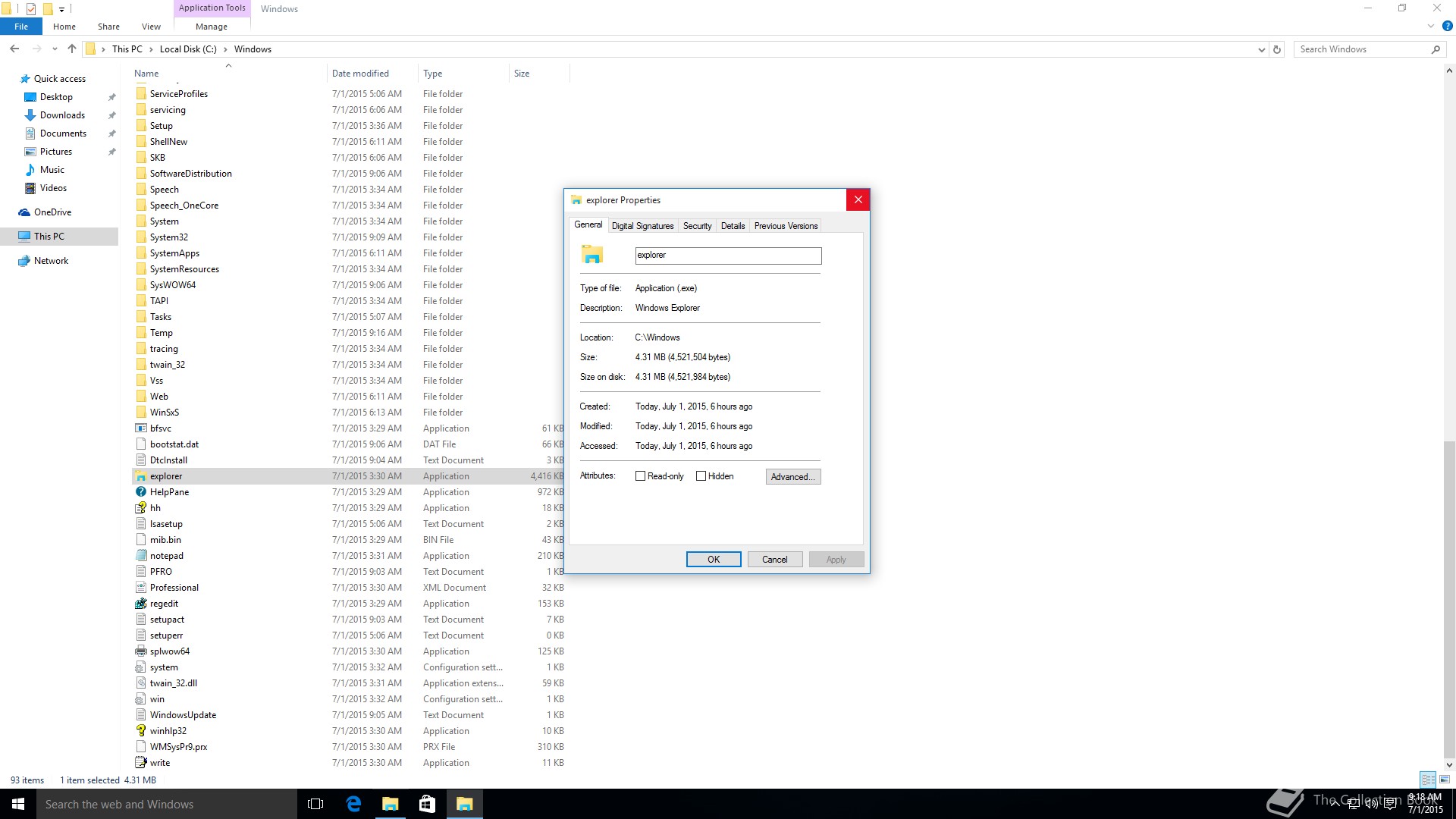1456x819 pixels.
Task: Expand the address bar history dropdown
Action: [x=1261, y=49]
